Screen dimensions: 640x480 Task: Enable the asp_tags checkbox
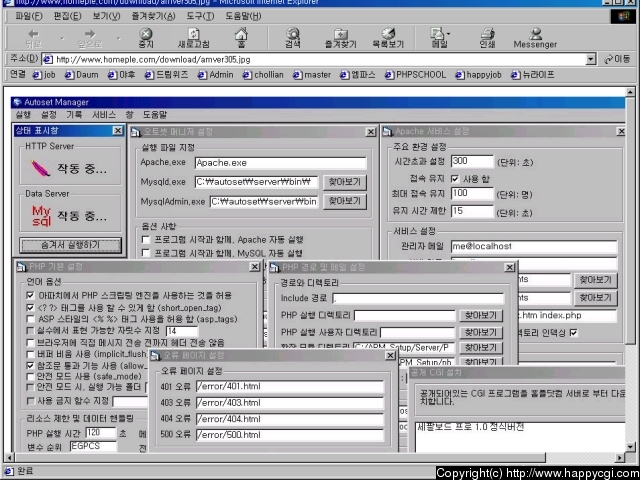coord(30,319)
